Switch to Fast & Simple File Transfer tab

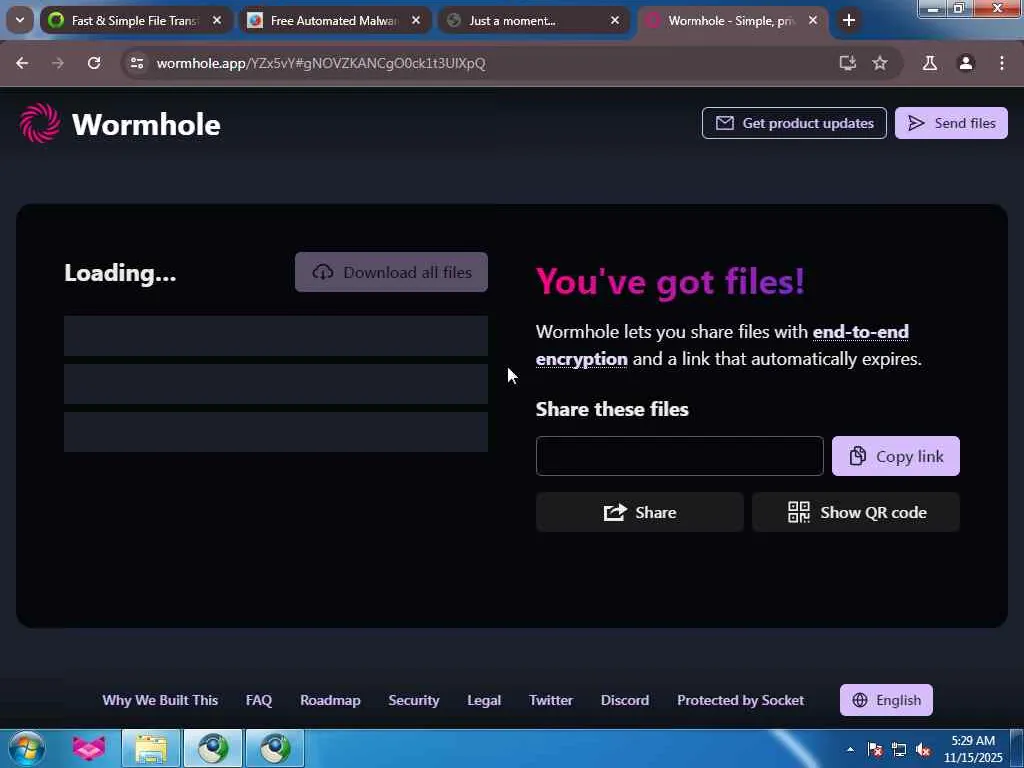[135, 21]
